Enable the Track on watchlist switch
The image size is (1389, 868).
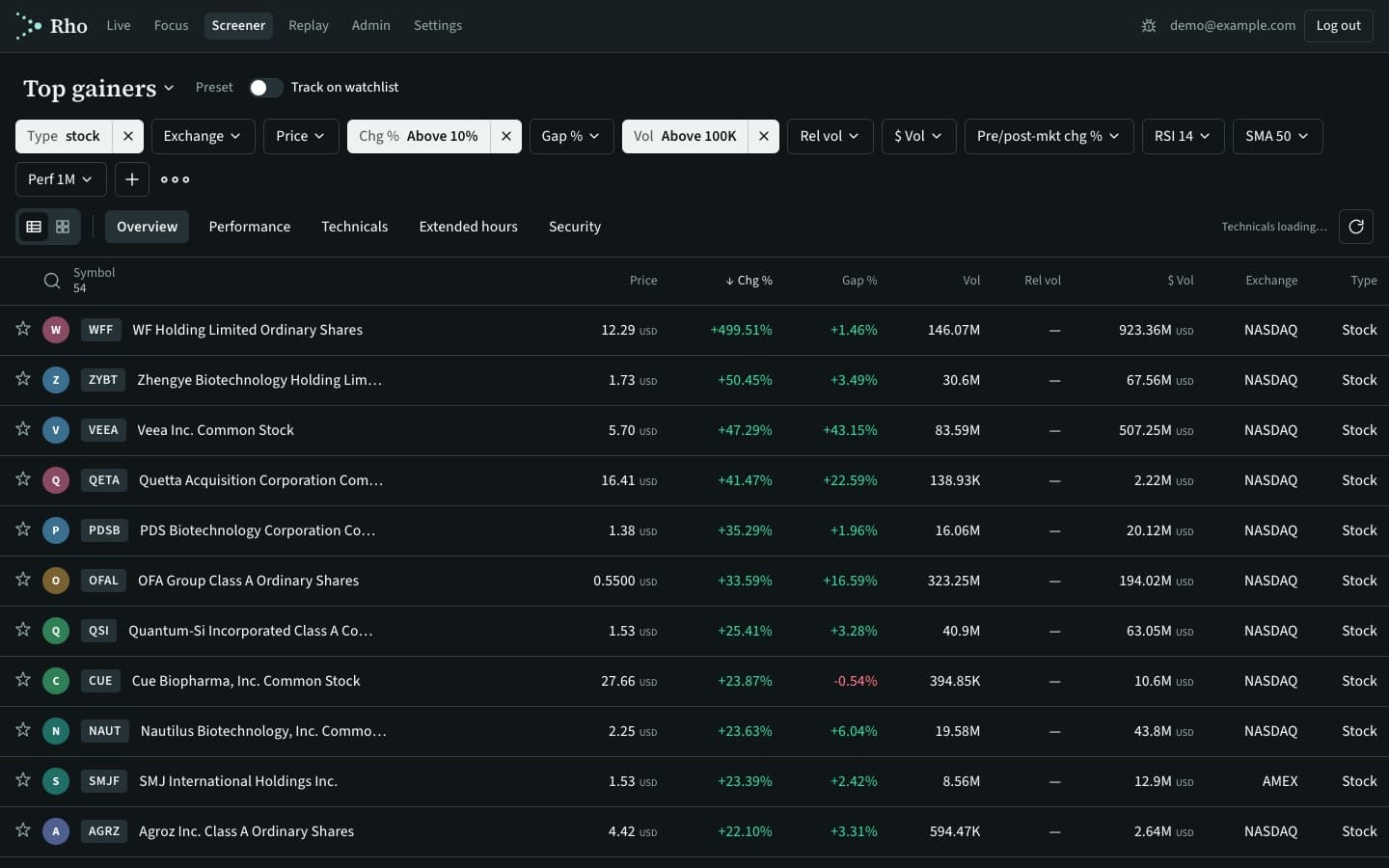point(265,88)
